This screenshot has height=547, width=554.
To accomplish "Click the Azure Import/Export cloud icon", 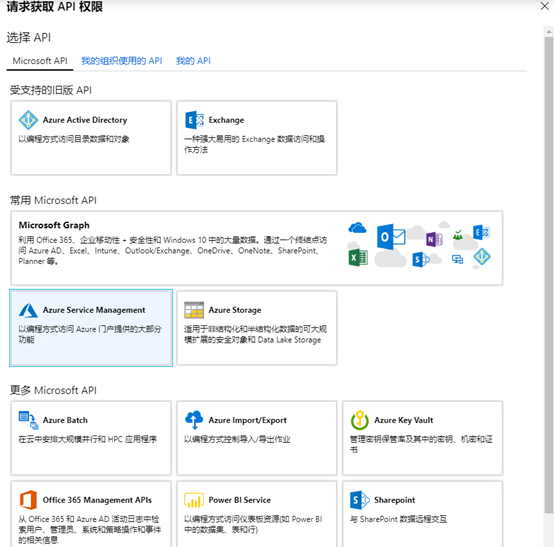I will [194, 420].
